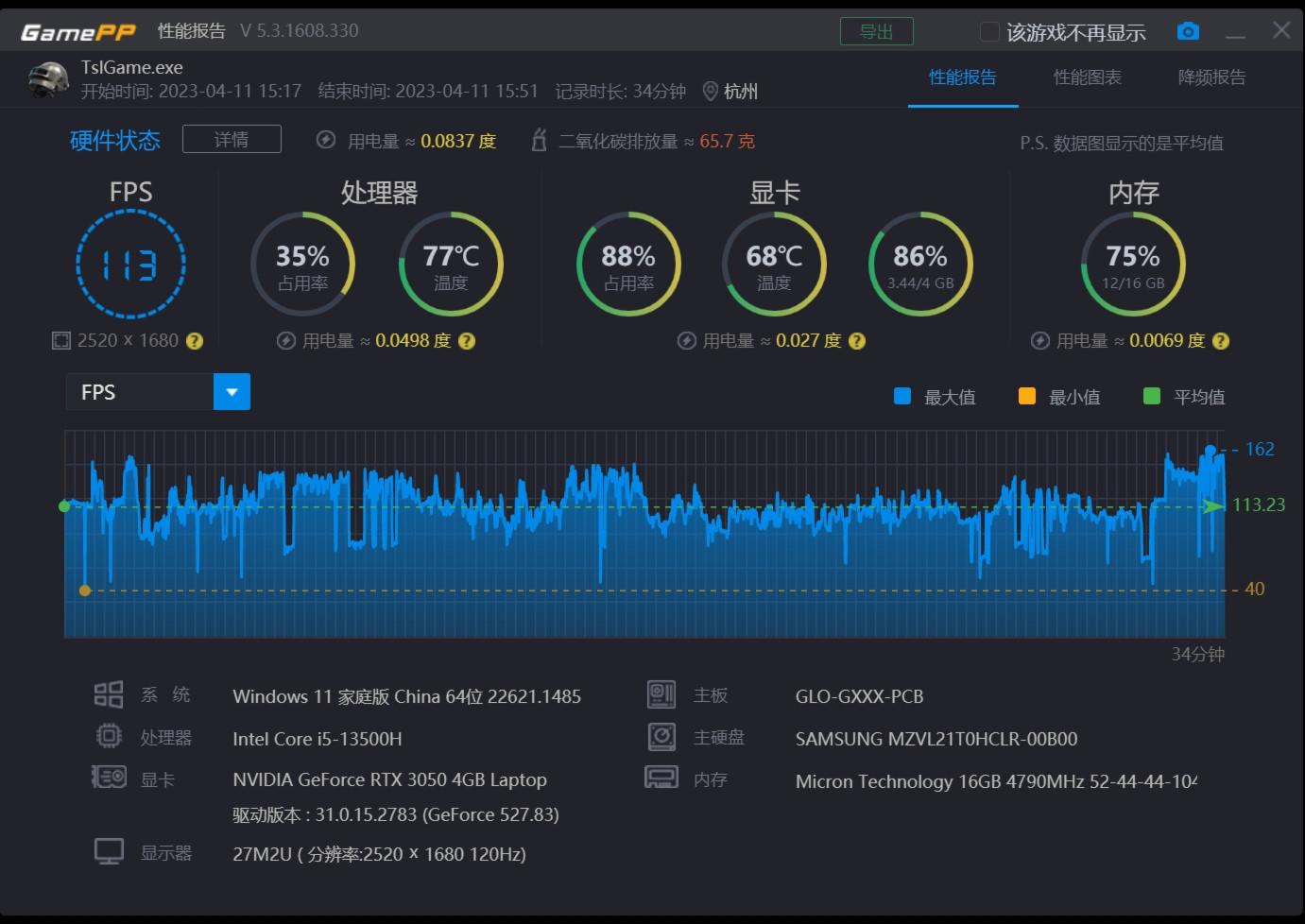Switch to the 性能图表 tab
The width and height of the screenshot is (1305, 924).
point(1088,78)
